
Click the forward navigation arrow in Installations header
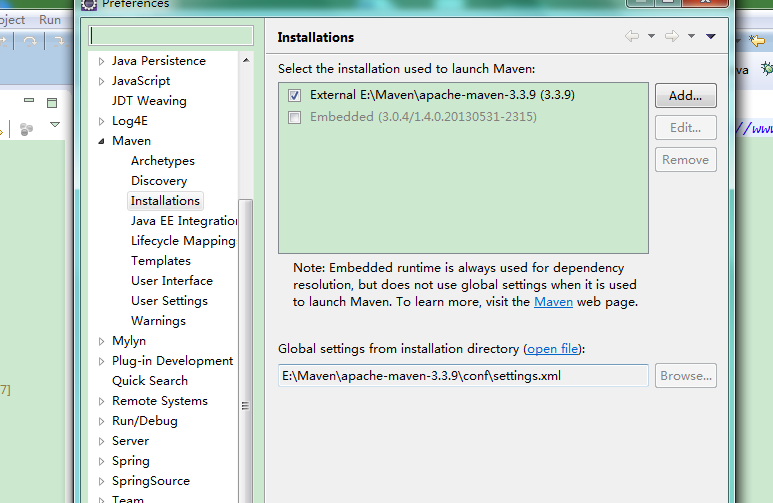671,36
